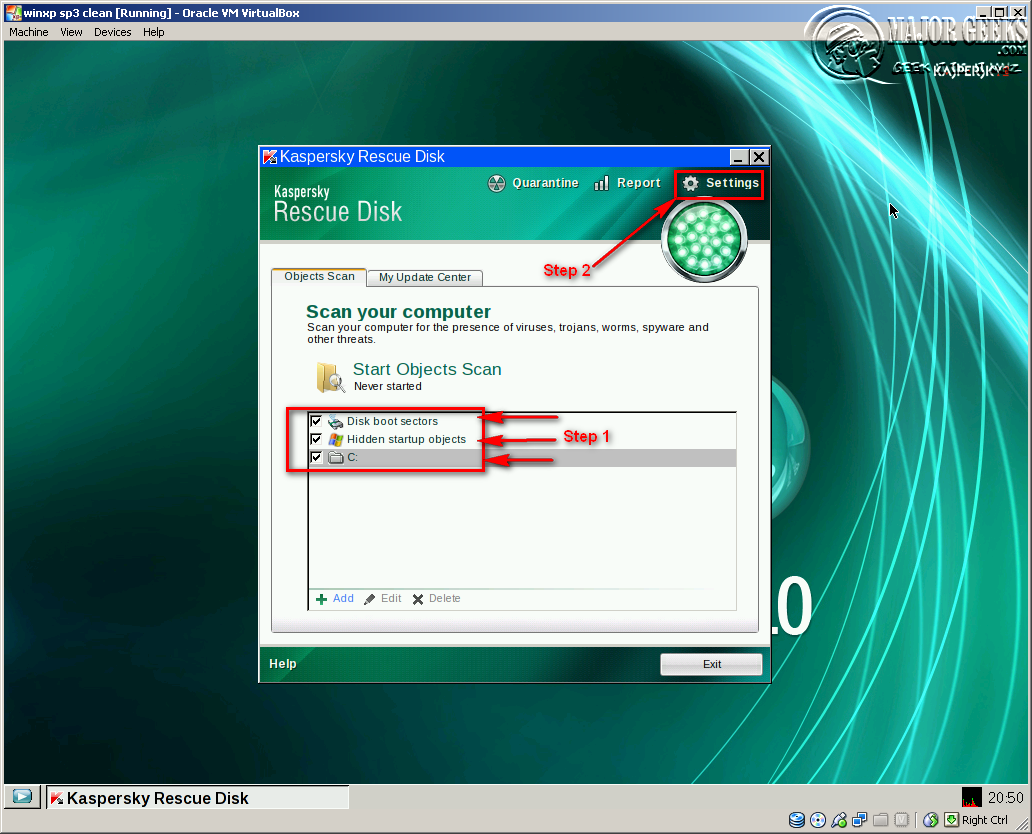Open the VirtualBox optical drive tray icon
This screenshot has width=1032, height=834.
[x=818, y=820]
